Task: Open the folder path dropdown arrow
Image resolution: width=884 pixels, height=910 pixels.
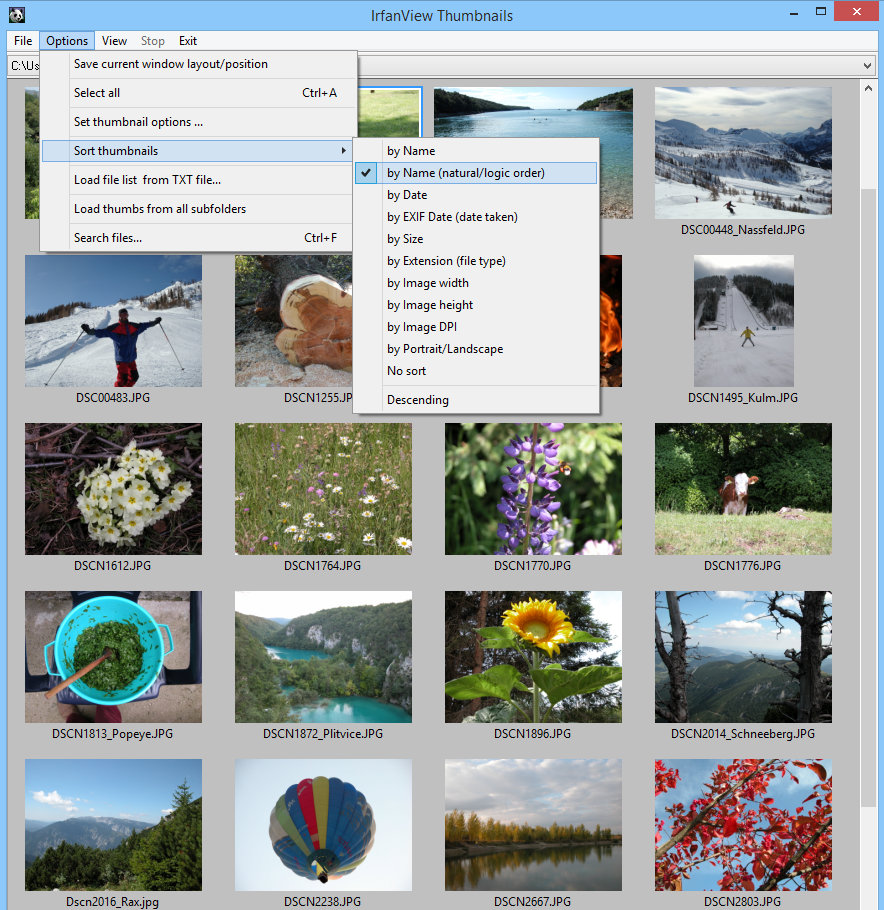Action: pyautogui.click(x=867, y=65)
